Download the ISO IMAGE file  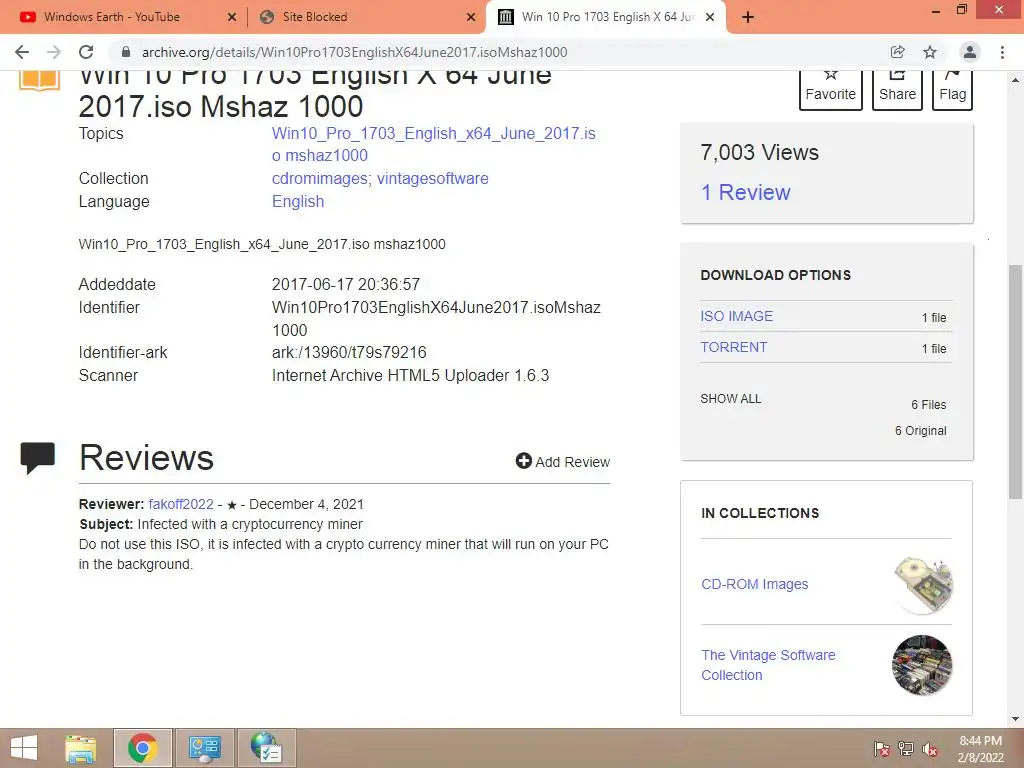[737, 316]
